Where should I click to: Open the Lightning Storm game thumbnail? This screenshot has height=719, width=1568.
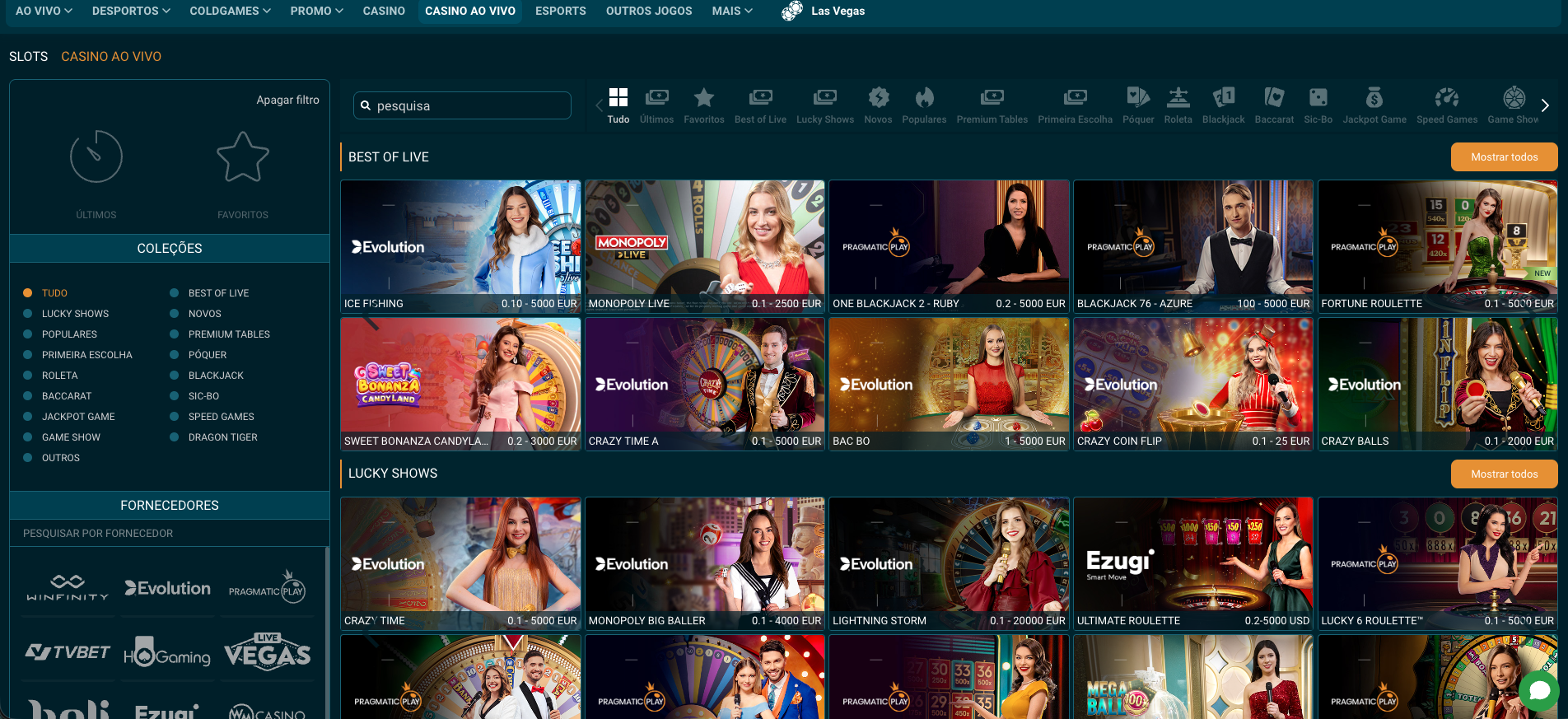point(949,563)
